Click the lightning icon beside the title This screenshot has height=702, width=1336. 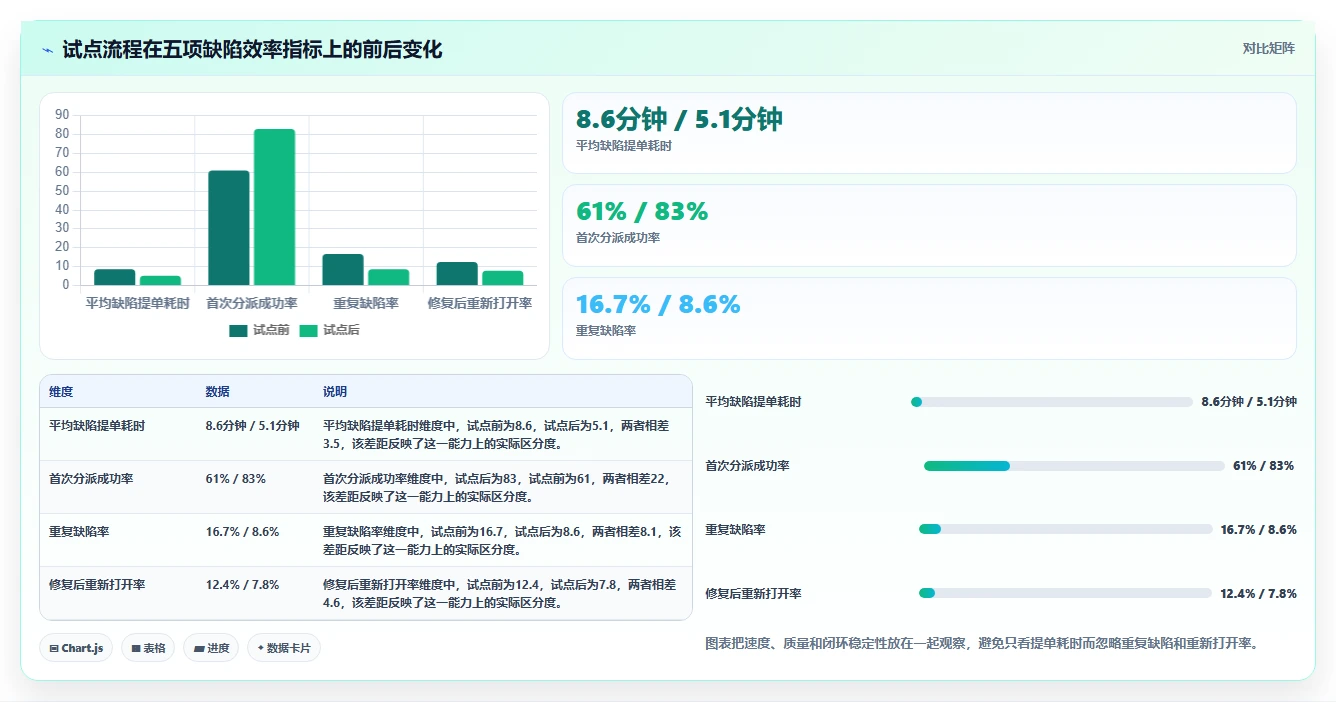tap(48, 50)
